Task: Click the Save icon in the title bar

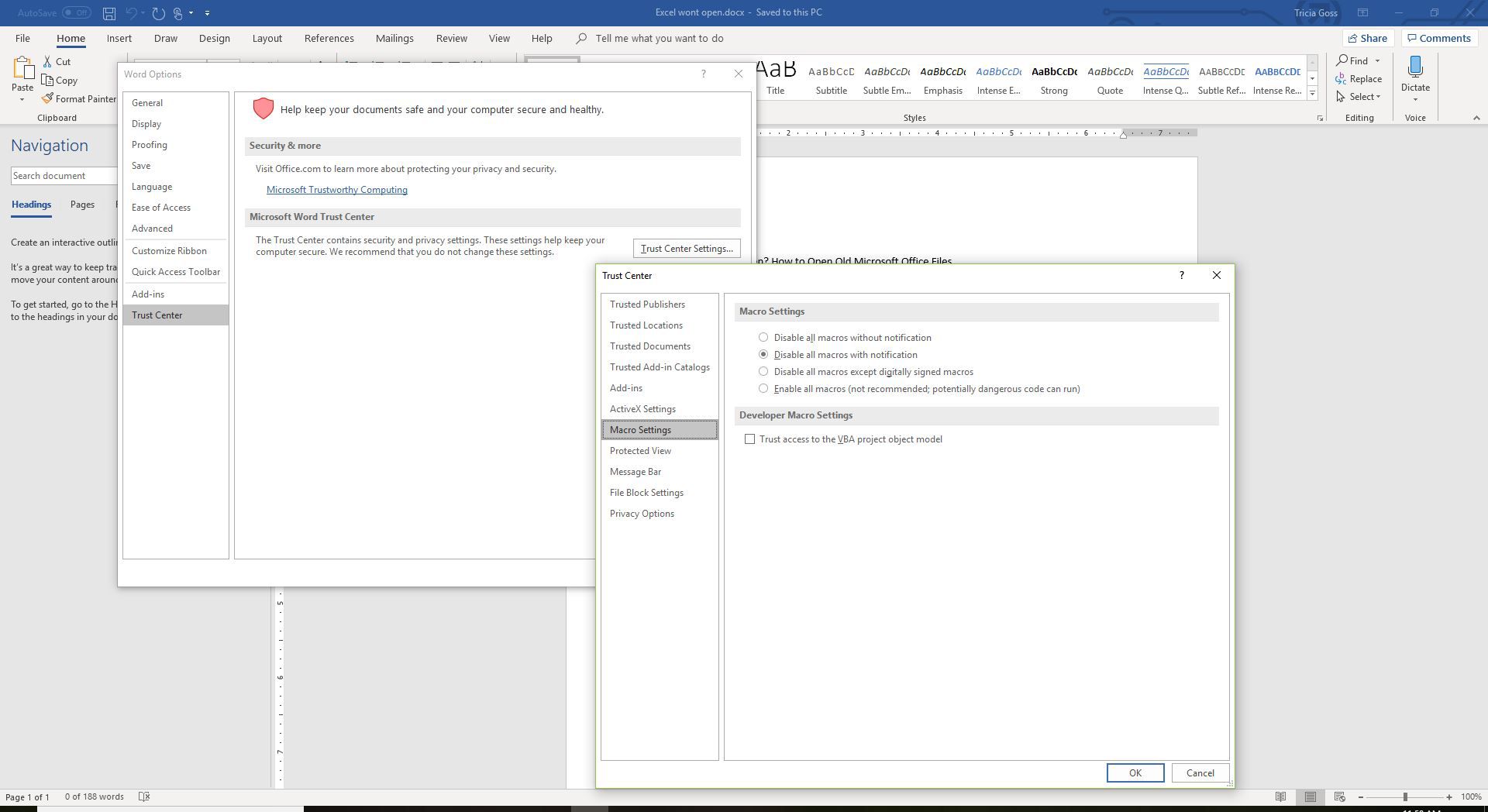Action: pos(109,13)
